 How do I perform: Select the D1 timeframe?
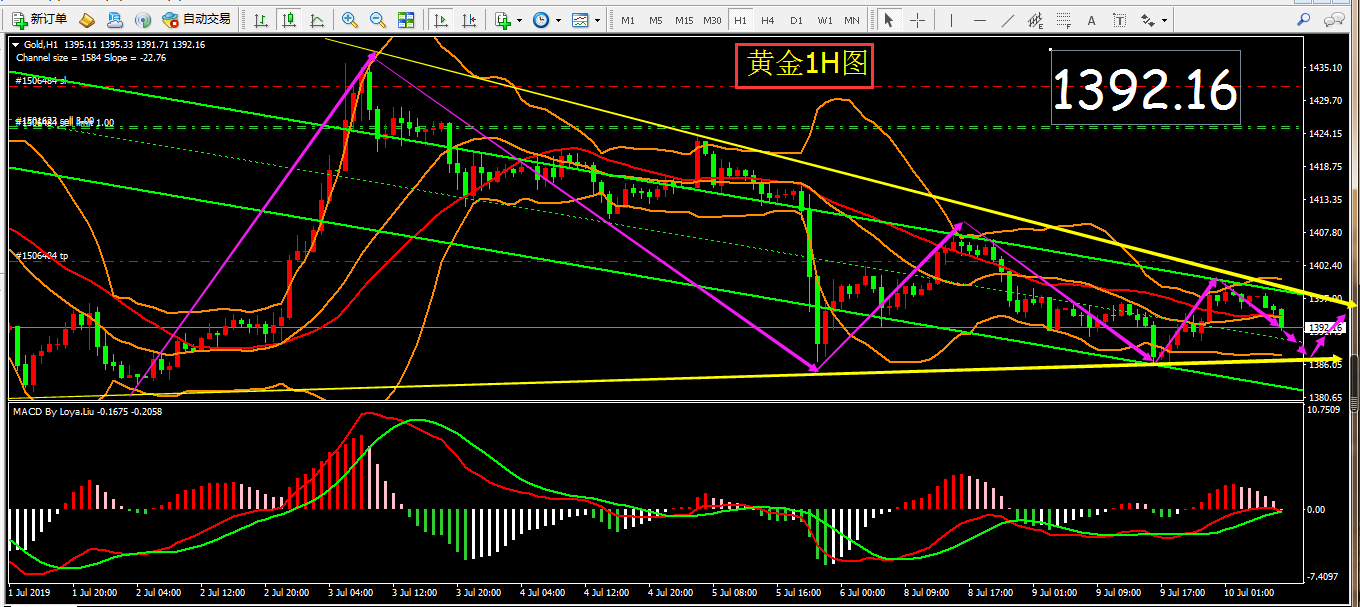pyautogui.click(x=796, y=19)
